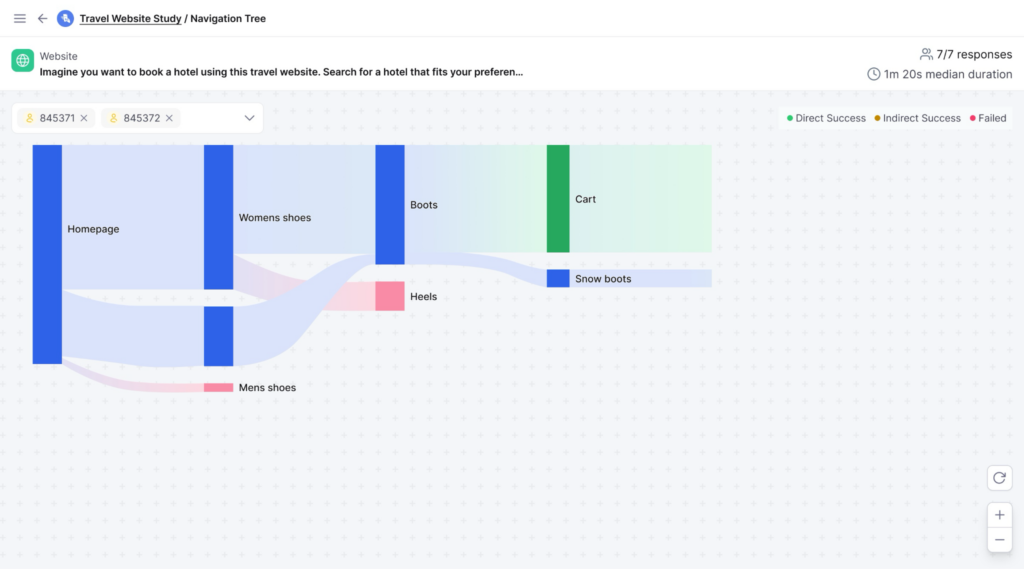Screen dimensions: 1024x569
Task: Click the responses people icon
Action: tap(926, 54)
